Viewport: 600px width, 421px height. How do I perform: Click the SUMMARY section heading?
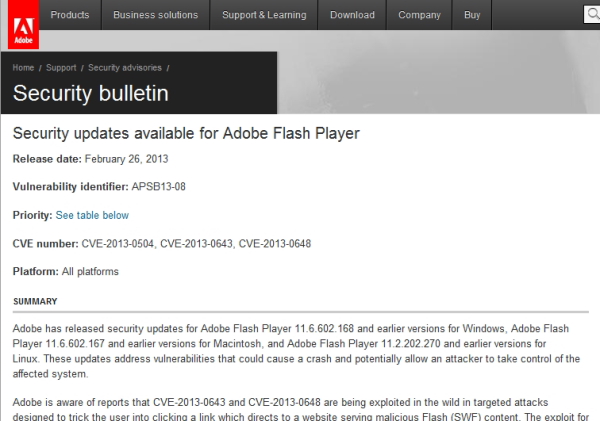coord(35,301)
